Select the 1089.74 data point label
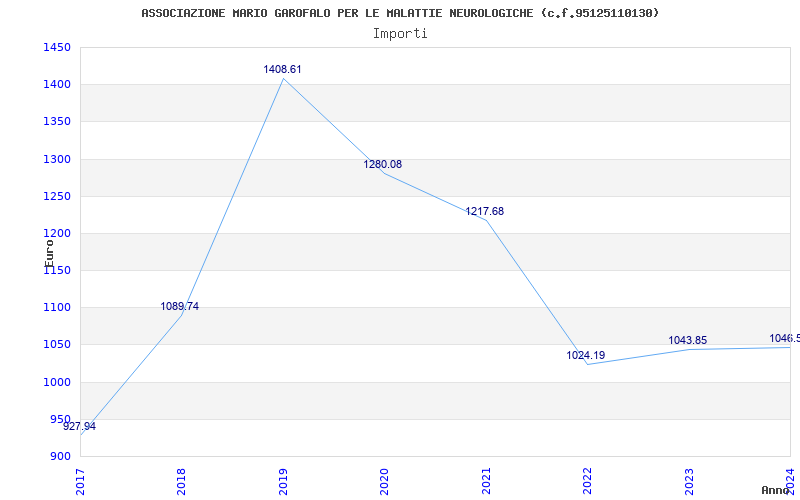 click(x=180, y=307)
